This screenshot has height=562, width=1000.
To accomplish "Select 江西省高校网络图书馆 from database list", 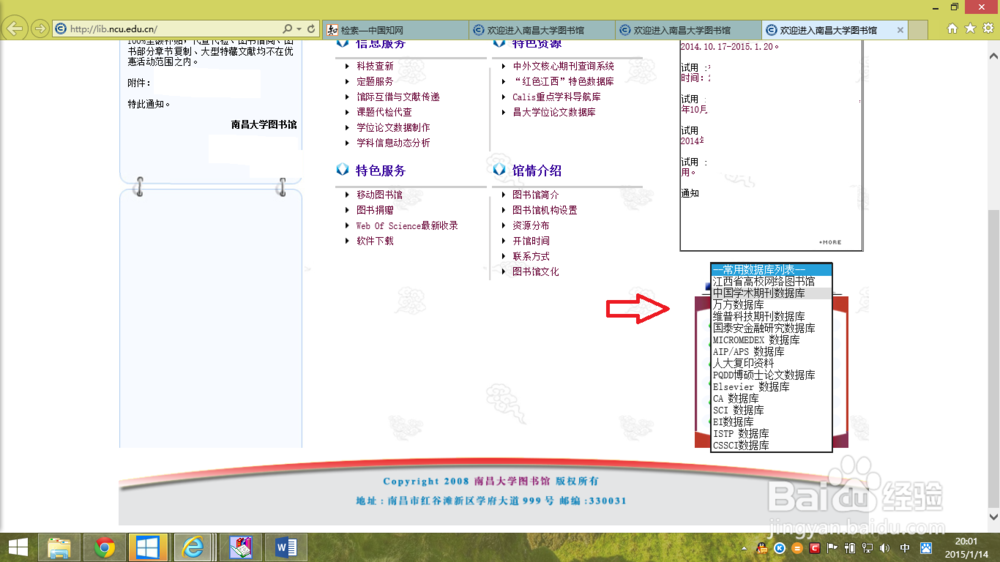I will pyautogui.click(x=771, y=281).
